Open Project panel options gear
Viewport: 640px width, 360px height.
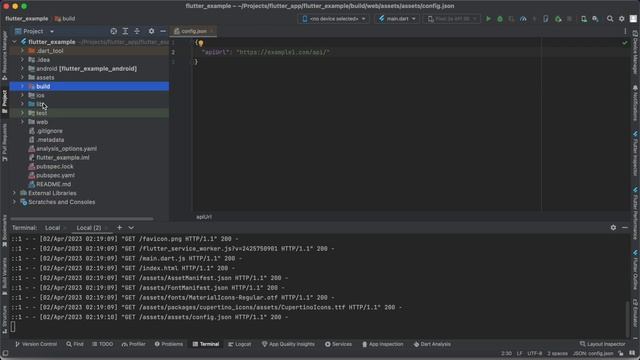coord(151,31)
